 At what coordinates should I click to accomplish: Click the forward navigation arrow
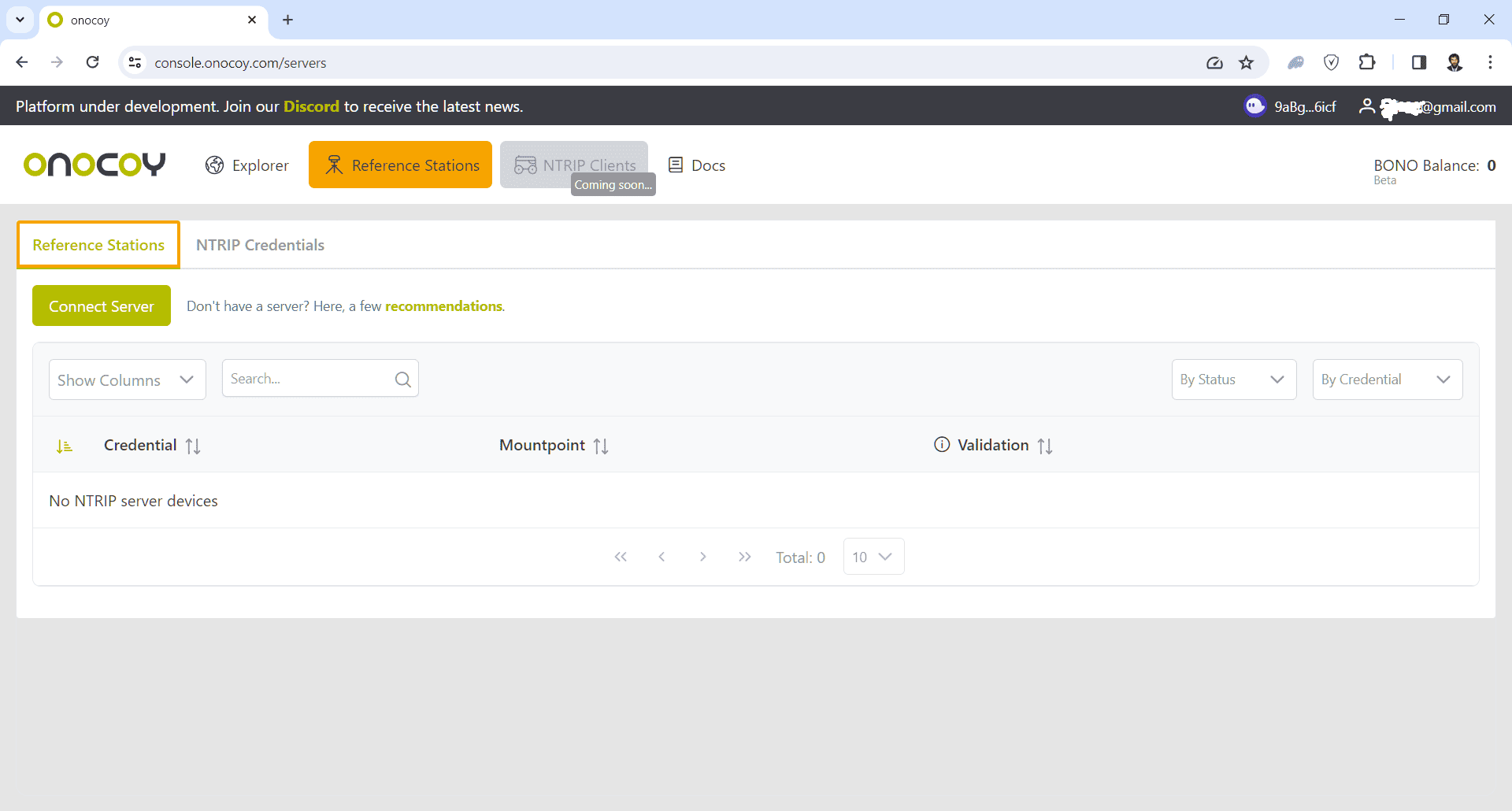[x=57, y=62]
